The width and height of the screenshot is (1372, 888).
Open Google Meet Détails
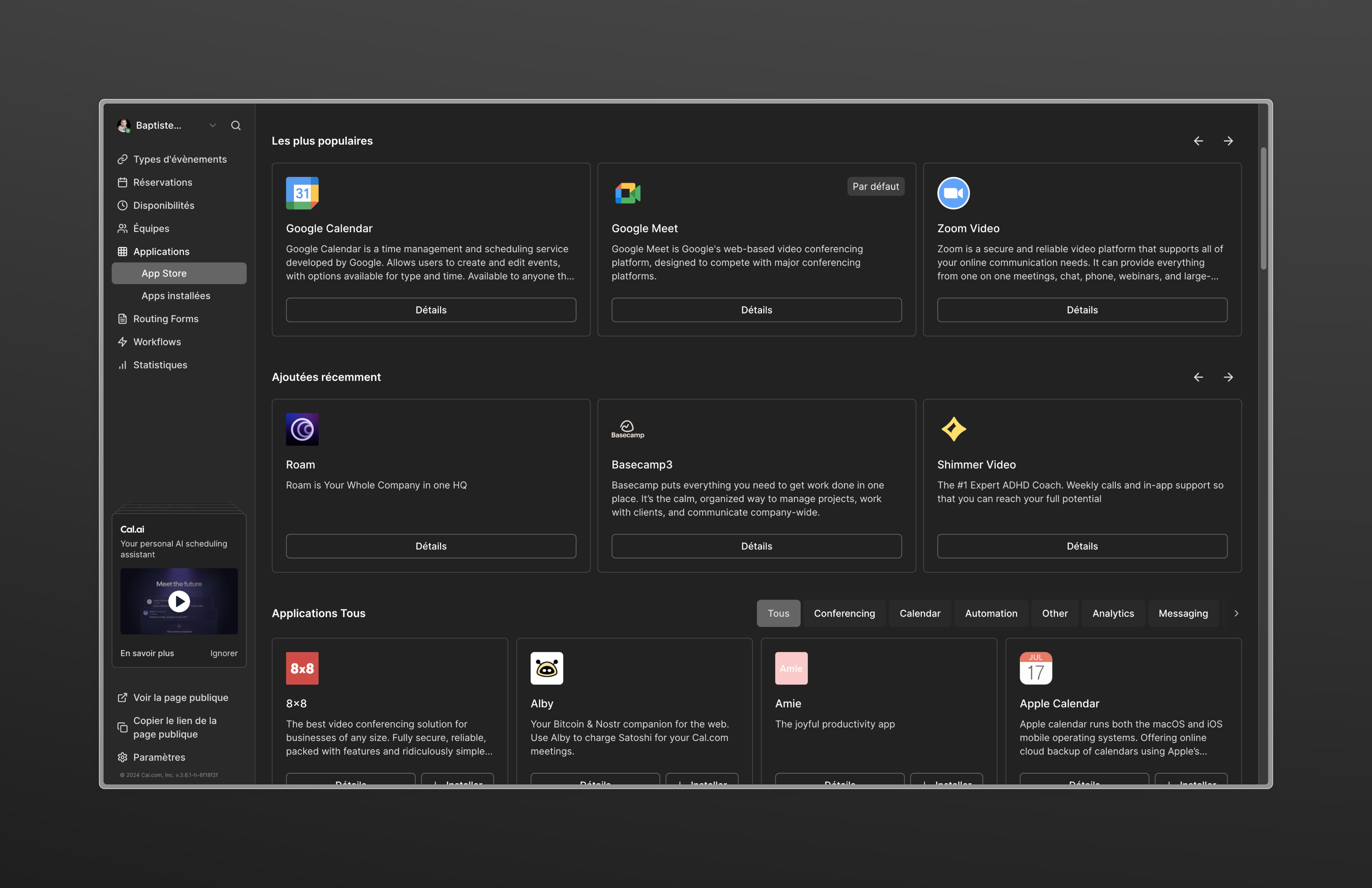click(756, 310)
